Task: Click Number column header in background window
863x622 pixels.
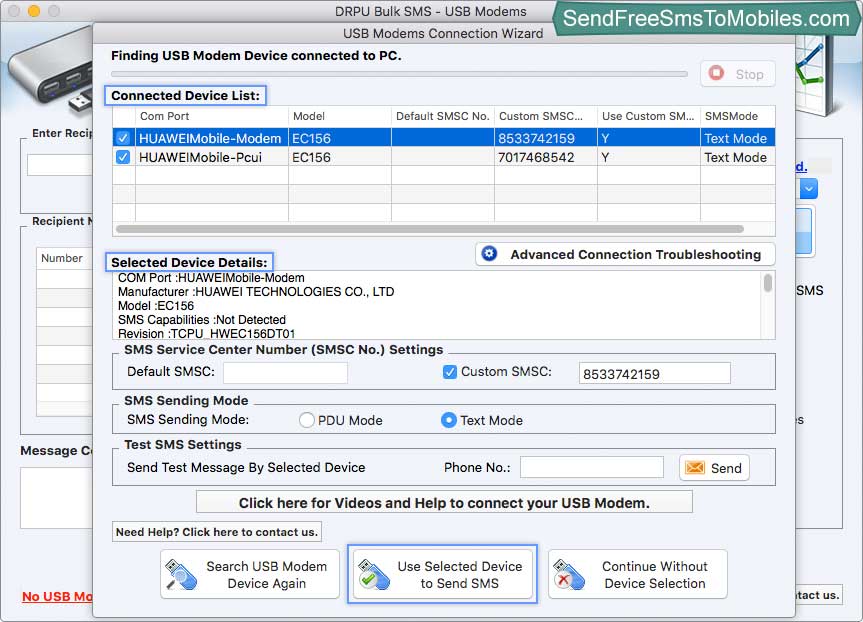Action: coord(62,258)
